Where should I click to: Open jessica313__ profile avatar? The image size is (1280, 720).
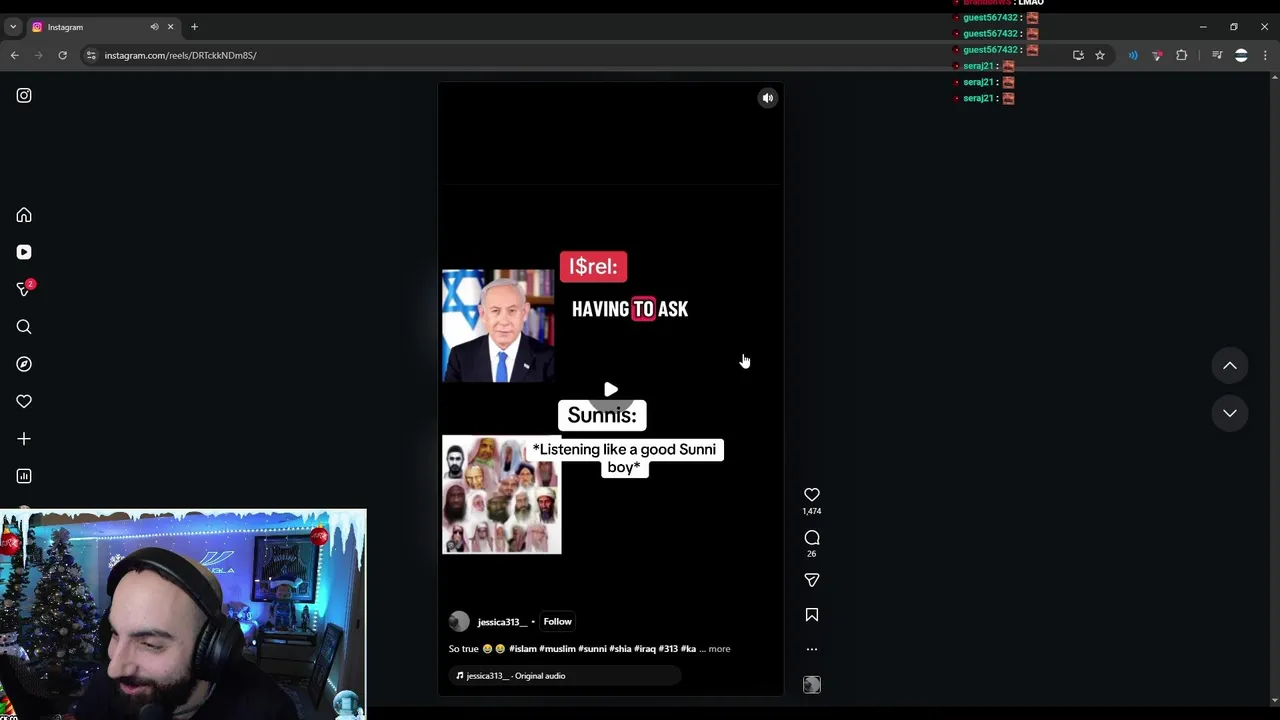click(459, 622)
